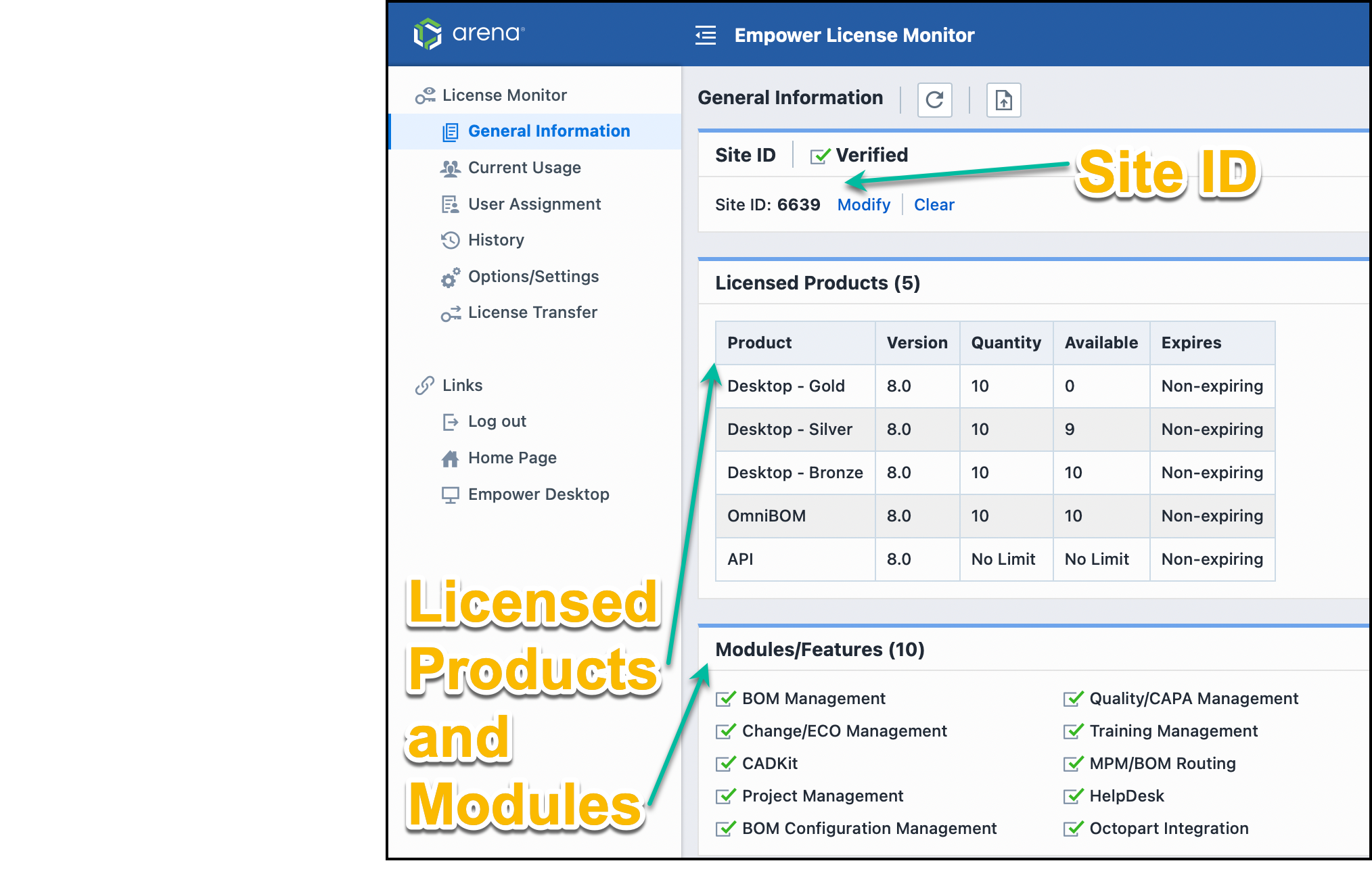
Task: Select License Transfer in the sidebar
Action: [532, 312]
